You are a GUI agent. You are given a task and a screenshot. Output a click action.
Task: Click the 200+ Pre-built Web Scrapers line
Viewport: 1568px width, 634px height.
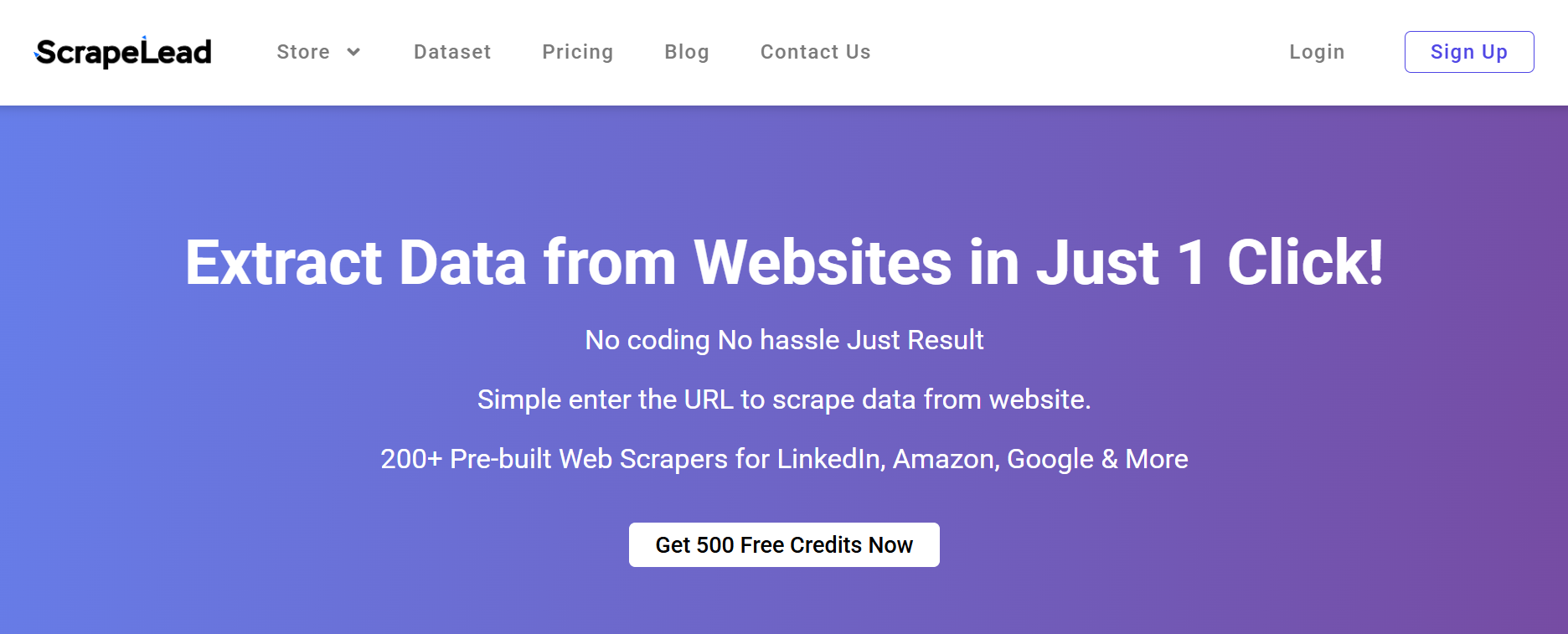tap(784, 459)
